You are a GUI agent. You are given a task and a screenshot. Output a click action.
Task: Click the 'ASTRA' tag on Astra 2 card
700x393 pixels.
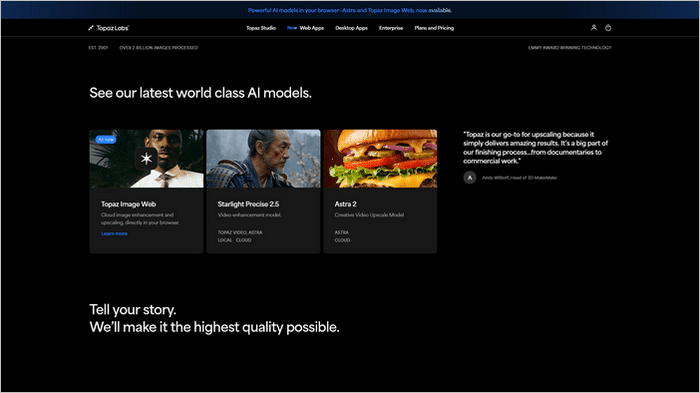click(342, 233)
